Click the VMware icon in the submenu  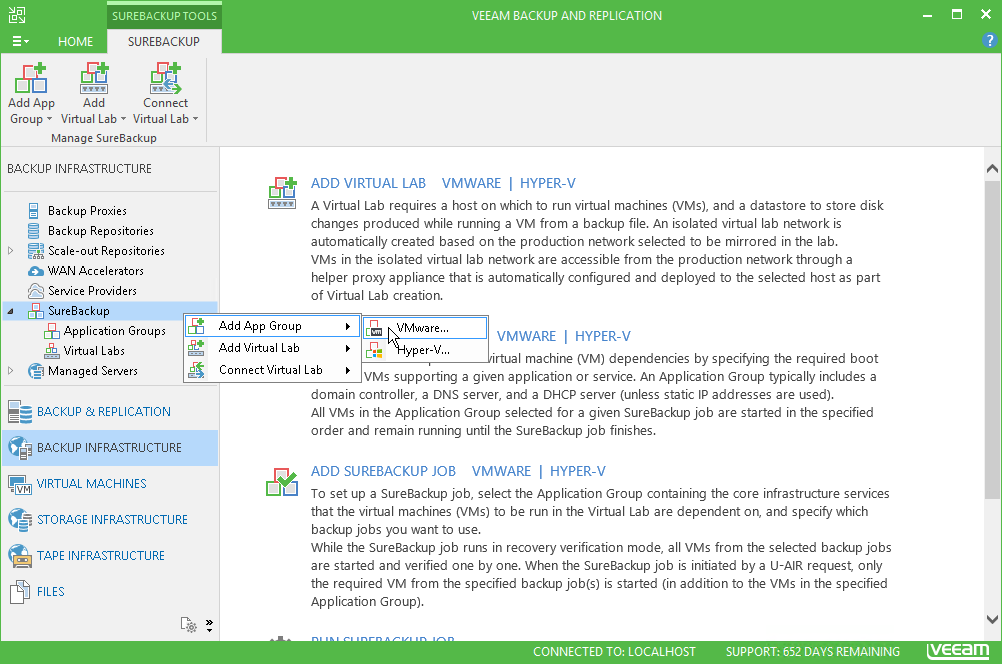[375, 328]
